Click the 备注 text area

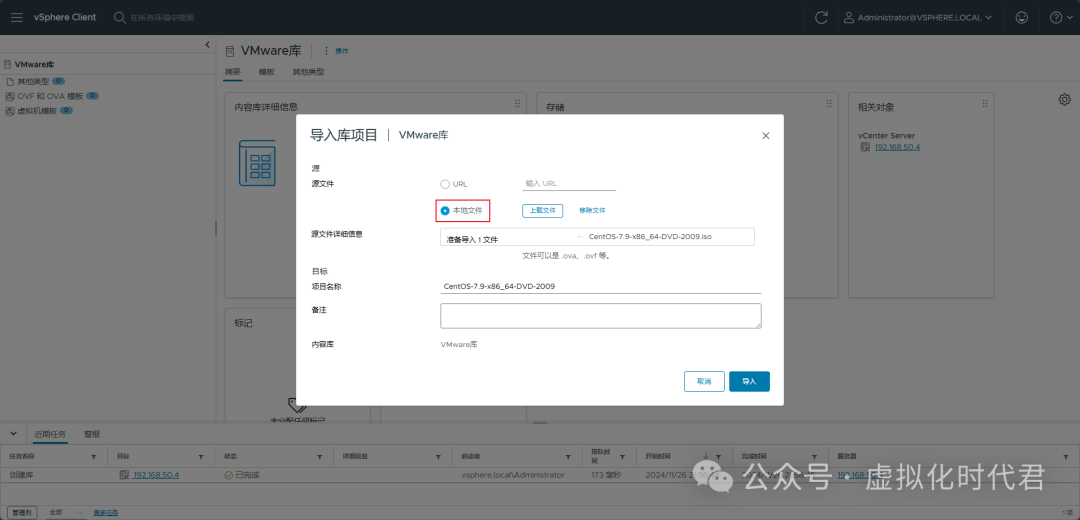click(601, 316)
